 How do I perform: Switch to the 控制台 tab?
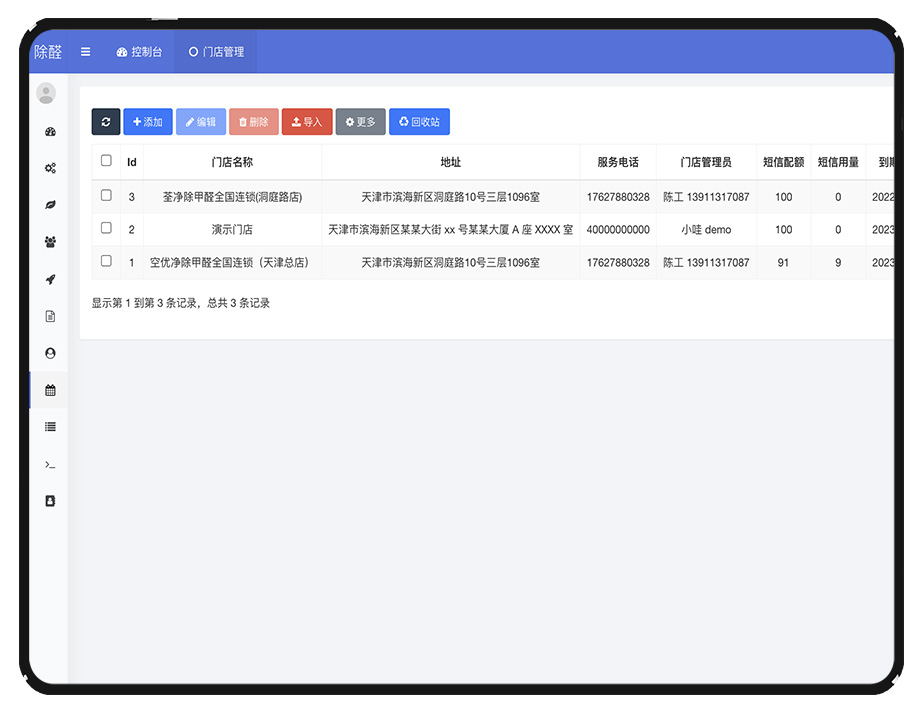point(139,52)
